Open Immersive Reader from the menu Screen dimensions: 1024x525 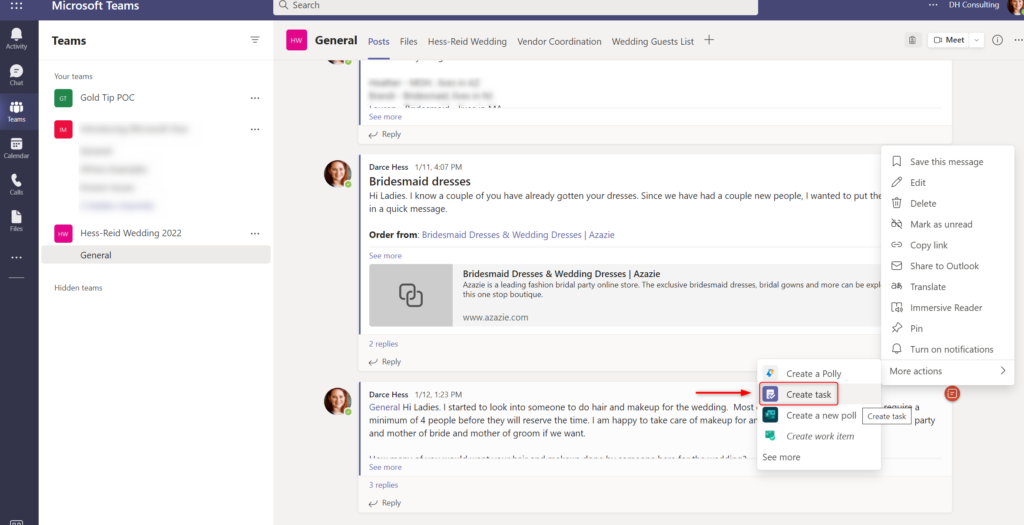[948, 308]
